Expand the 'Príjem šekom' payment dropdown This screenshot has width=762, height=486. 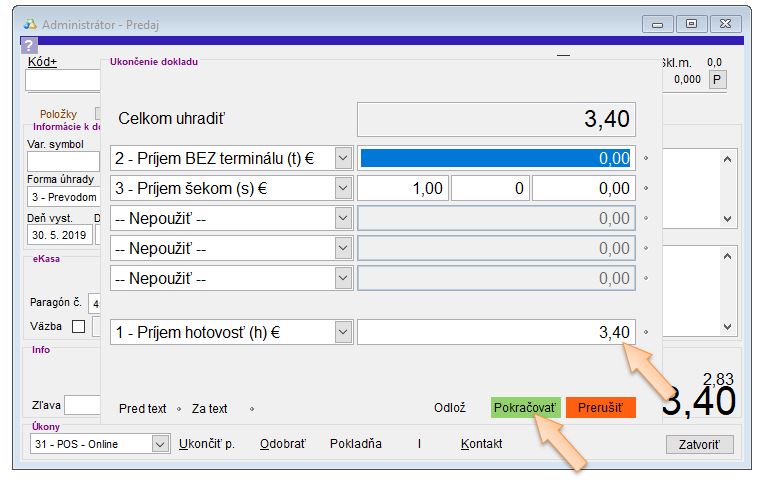pos(343,188)
